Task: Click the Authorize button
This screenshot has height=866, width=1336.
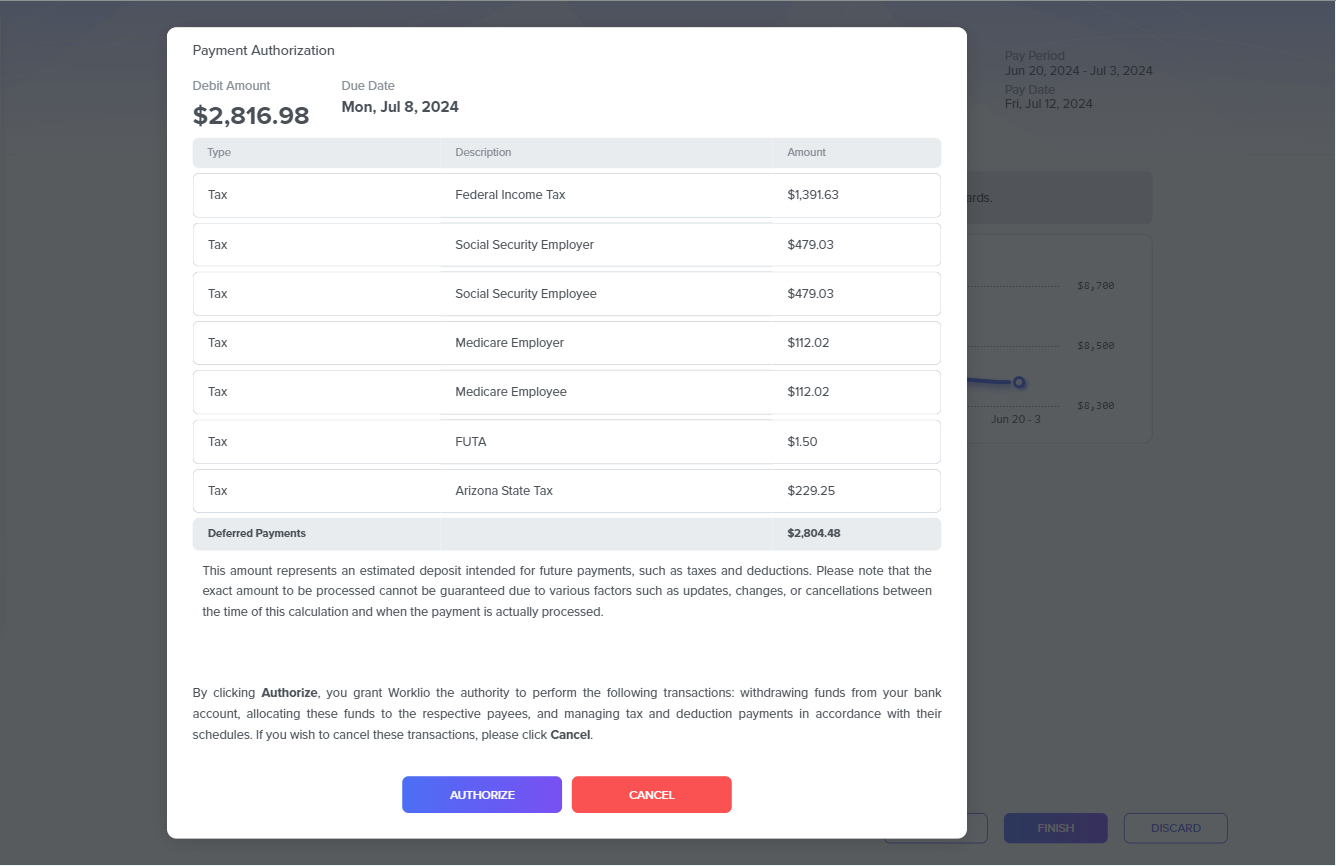Action: coord(482,795)
